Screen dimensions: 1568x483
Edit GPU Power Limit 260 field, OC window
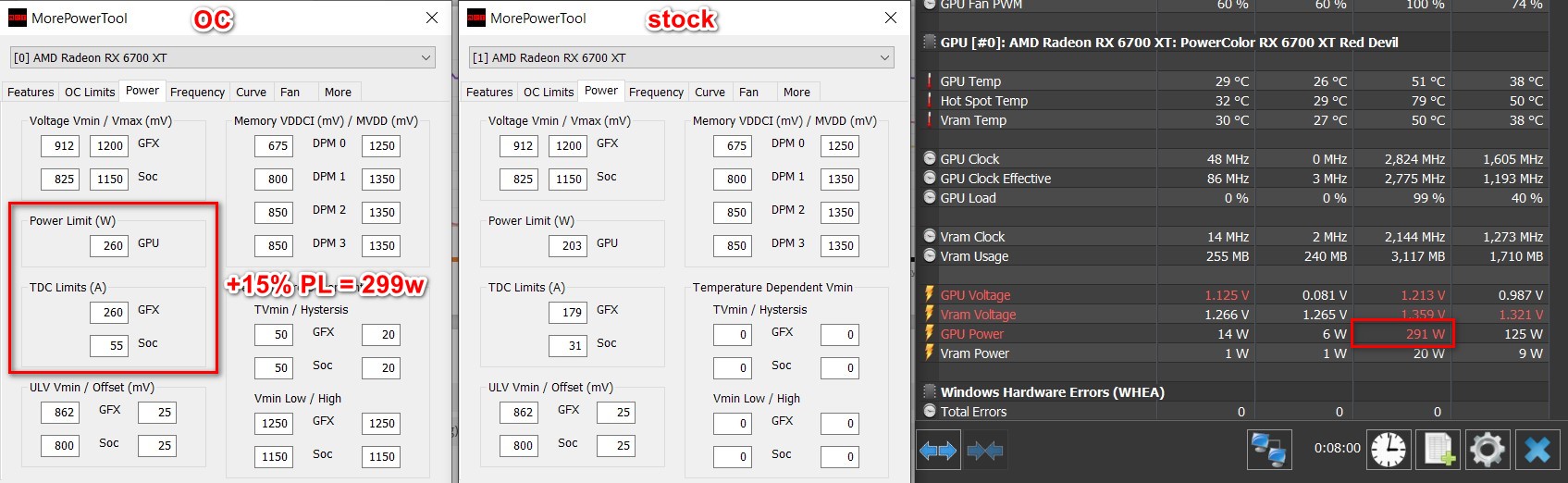(109, 245)
